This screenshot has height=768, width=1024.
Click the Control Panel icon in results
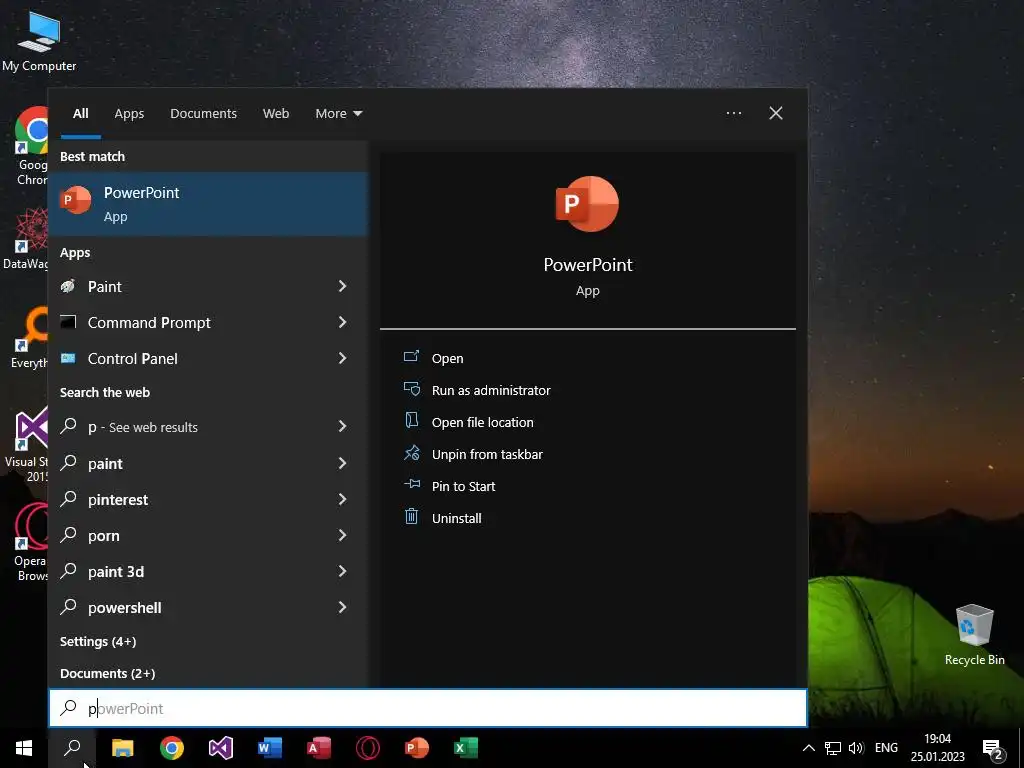coord(68,358)
